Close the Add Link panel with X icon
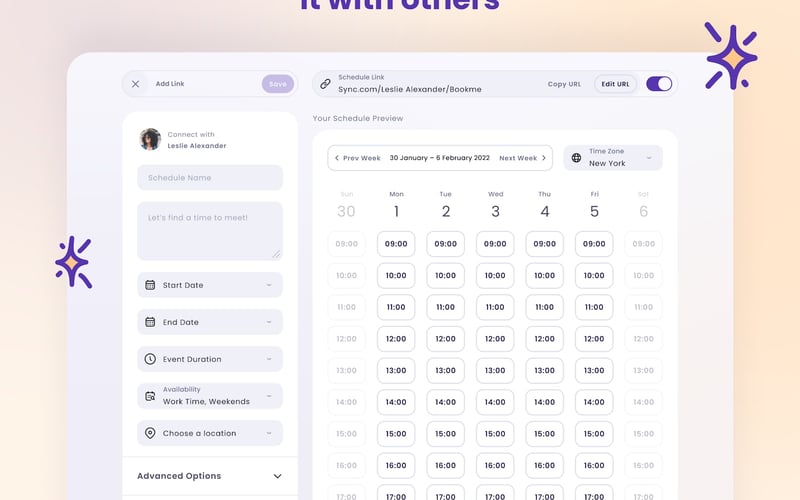This screenshot has height=500, width=800. coord(135,84)
